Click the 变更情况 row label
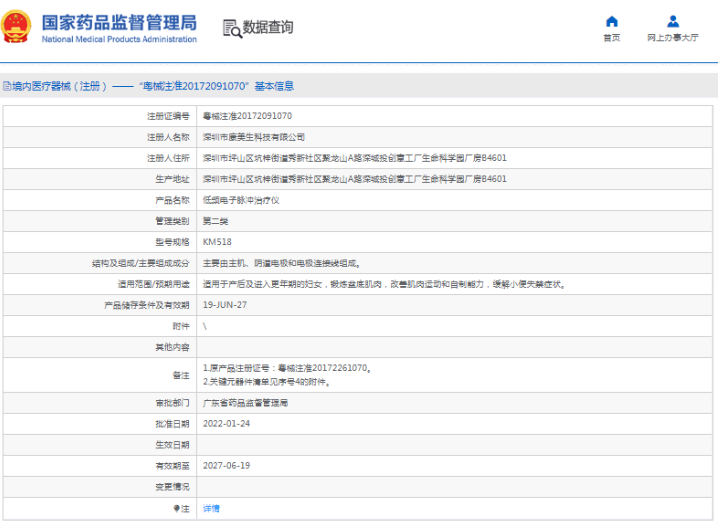The width and height of the screenshot is (720, 529). coord(172,487)
